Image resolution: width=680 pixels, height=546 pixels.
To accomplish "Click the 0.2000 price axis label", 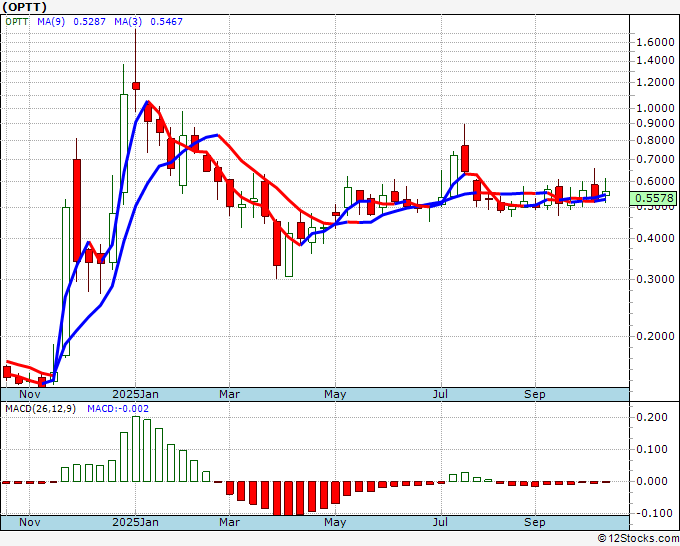I will (655, 336).
